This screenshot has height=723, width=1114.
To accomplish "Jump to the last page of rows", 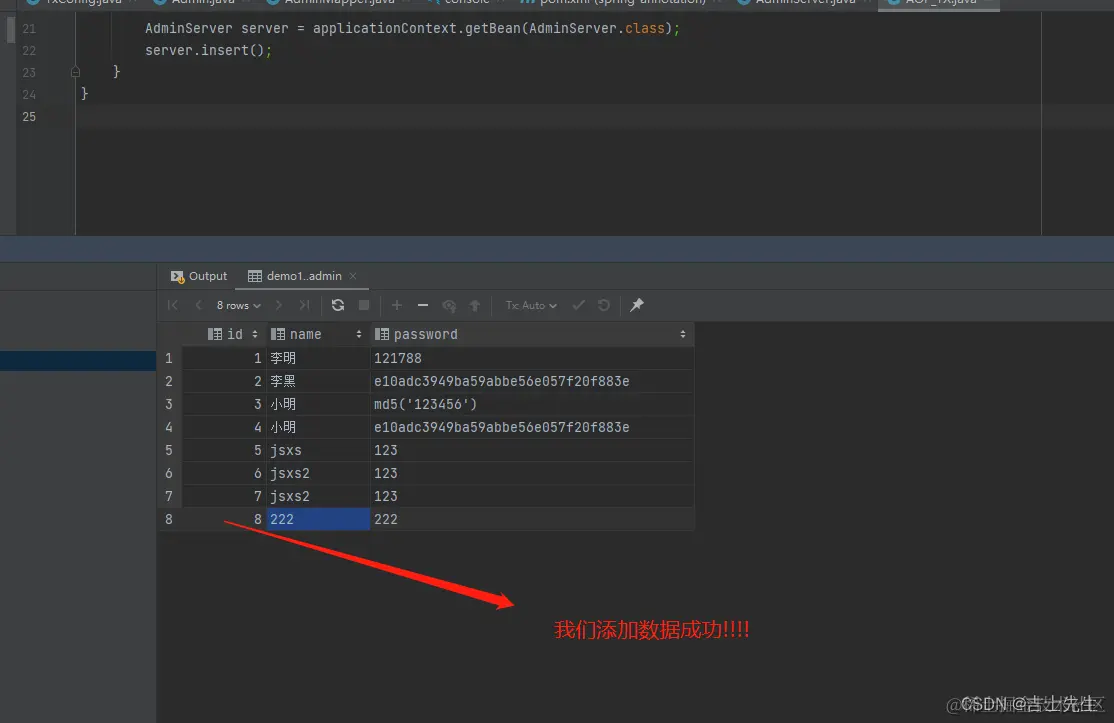I will click(304, 305).
